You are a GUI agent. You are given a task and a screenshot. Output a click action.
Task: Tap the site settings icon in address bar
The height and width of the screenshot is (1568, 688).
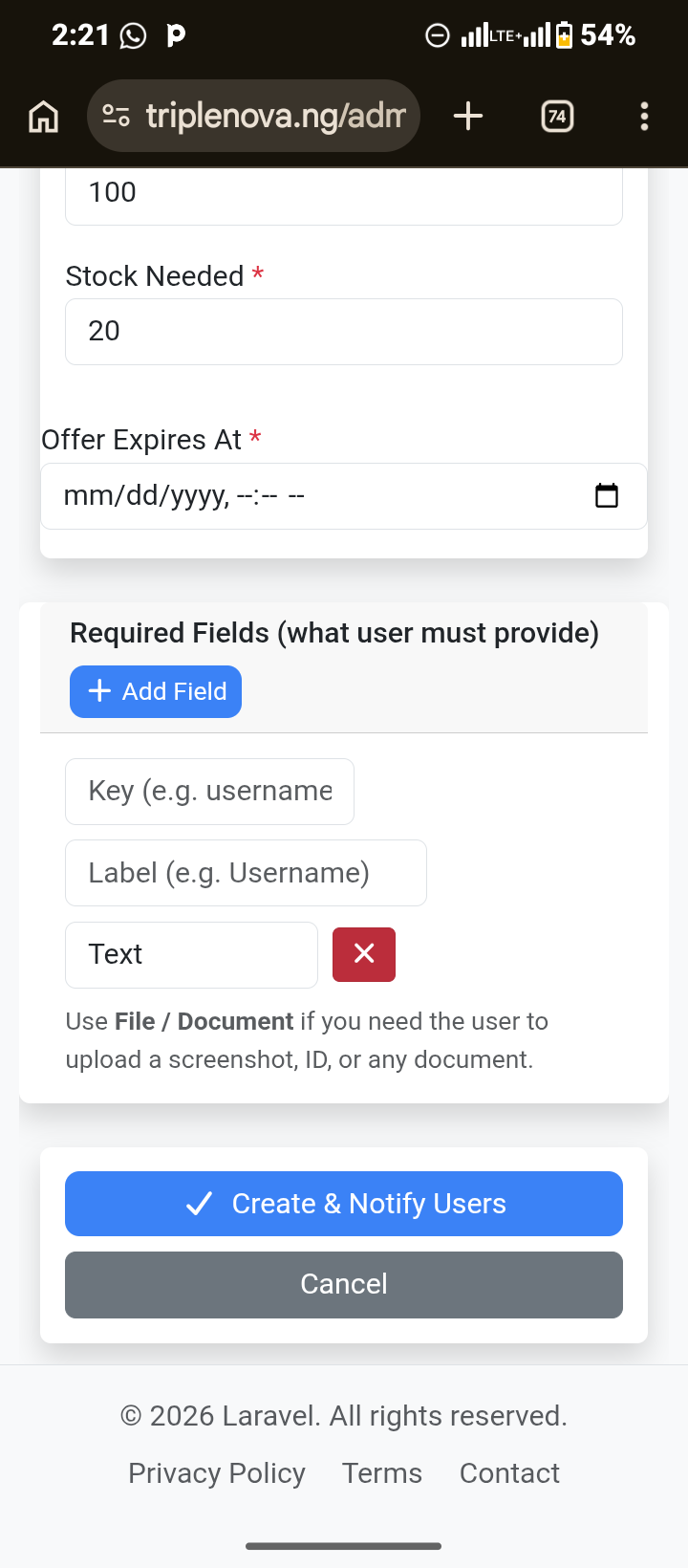pyautogui.click(x=117, y=116)
